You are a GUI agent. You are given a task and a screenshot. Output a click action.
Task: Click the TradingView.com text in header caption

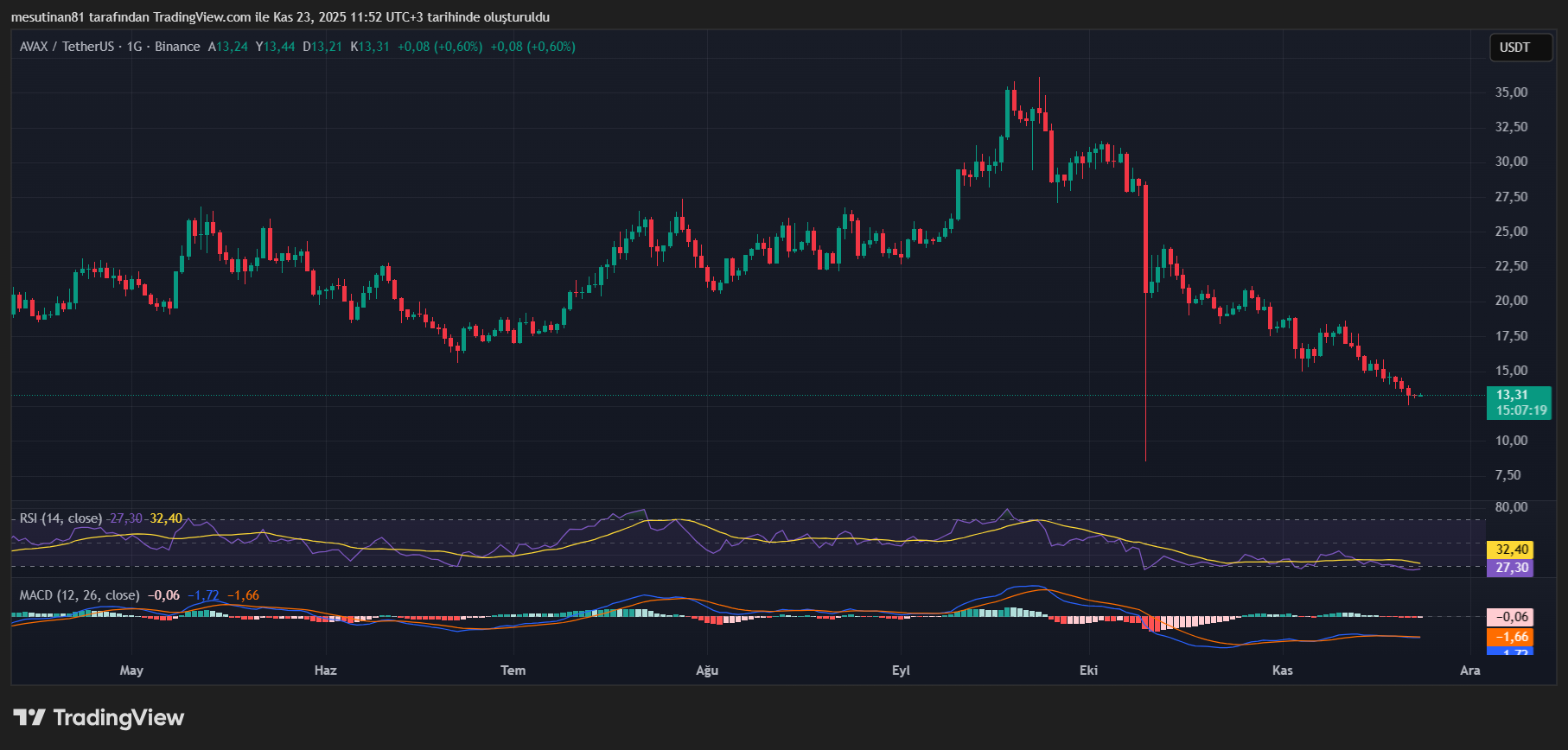[x=202, y=17]
